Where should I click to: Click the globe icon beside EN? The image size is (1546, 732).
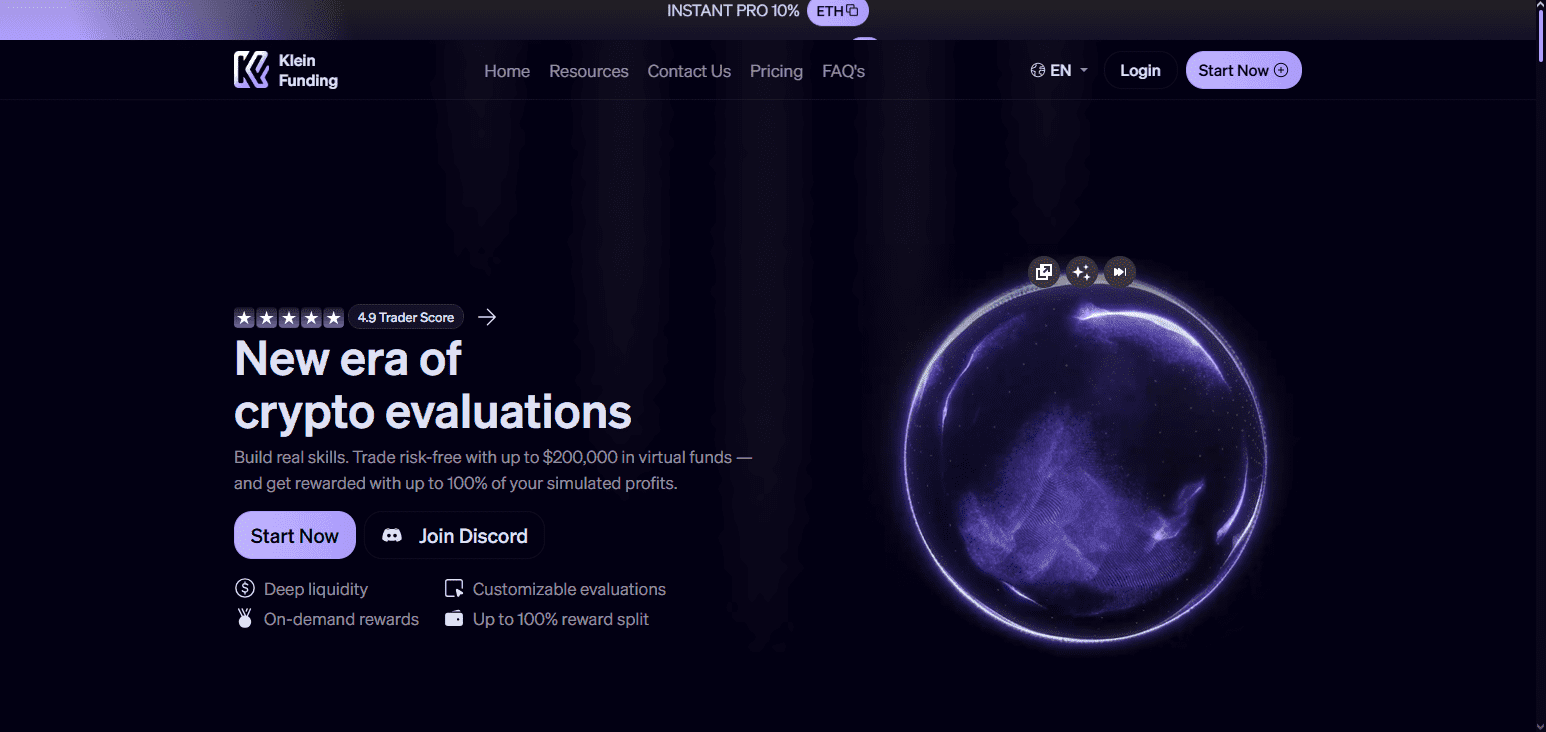pyautogui.click(x=1037, y=69)
